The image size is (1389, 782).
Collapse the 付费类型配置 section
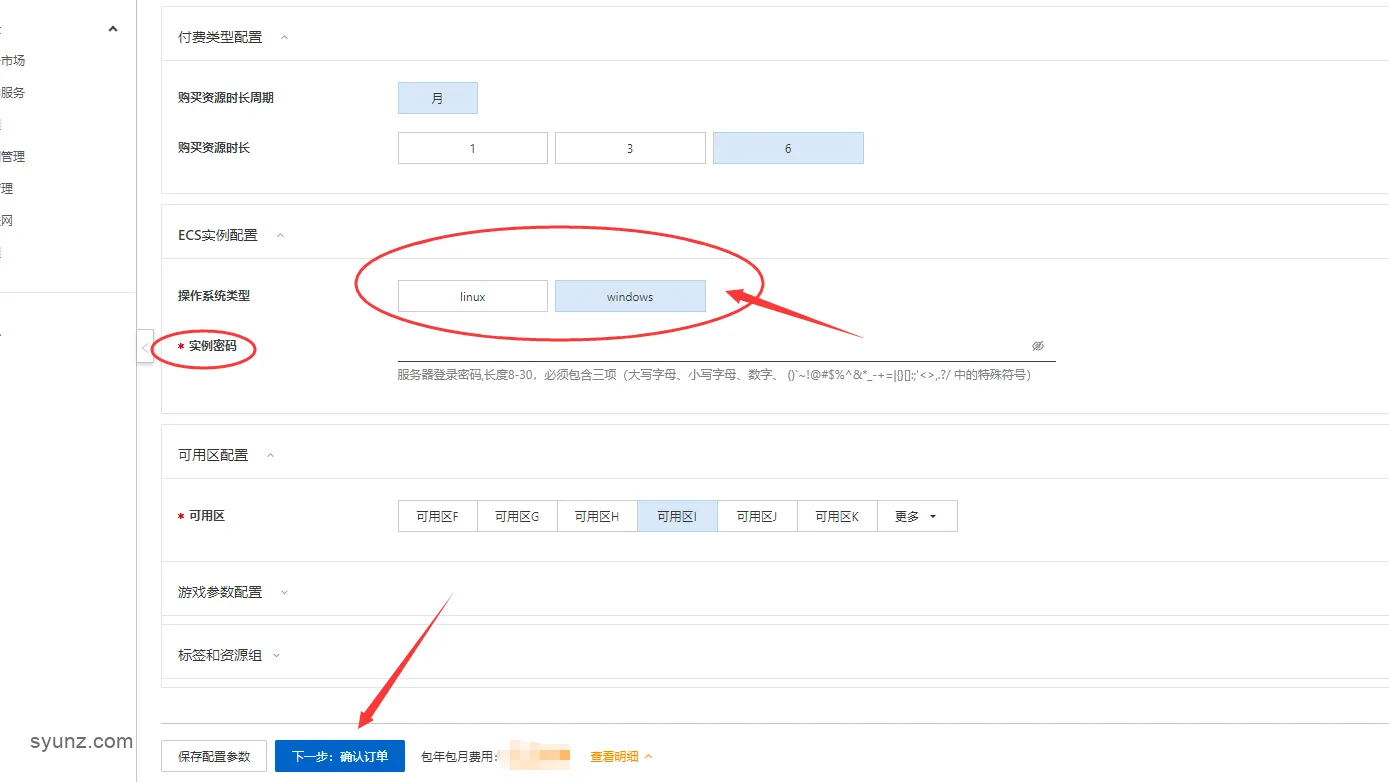284,37
